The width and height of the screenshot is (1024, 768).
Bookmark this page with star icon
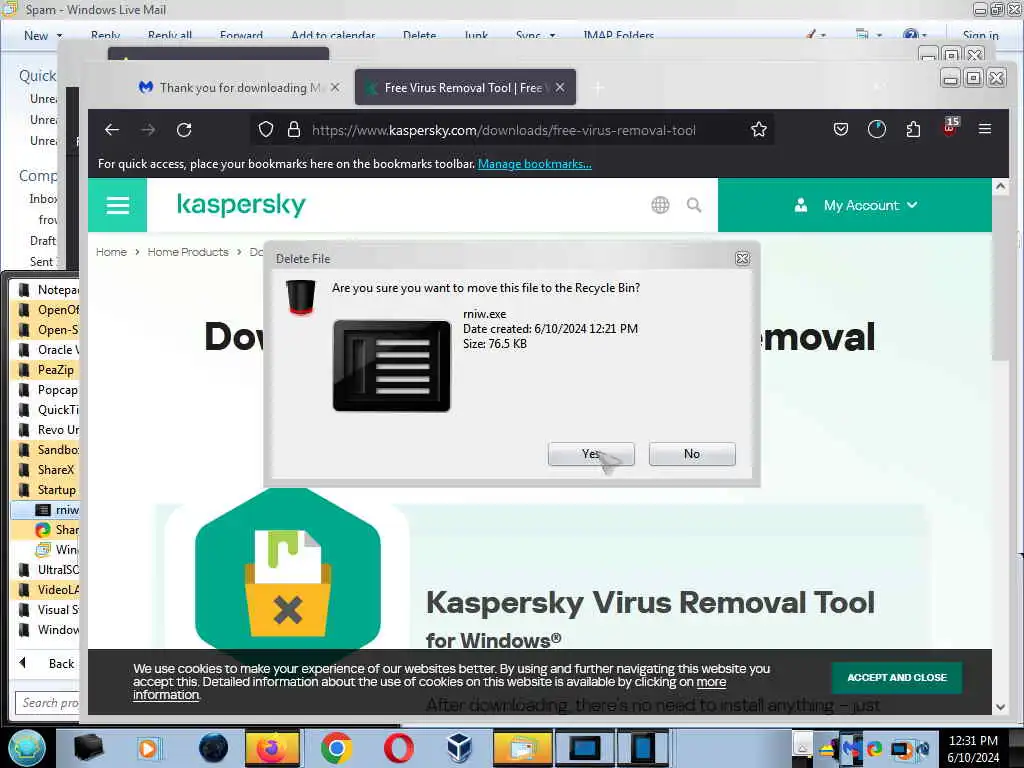point(759,130)
